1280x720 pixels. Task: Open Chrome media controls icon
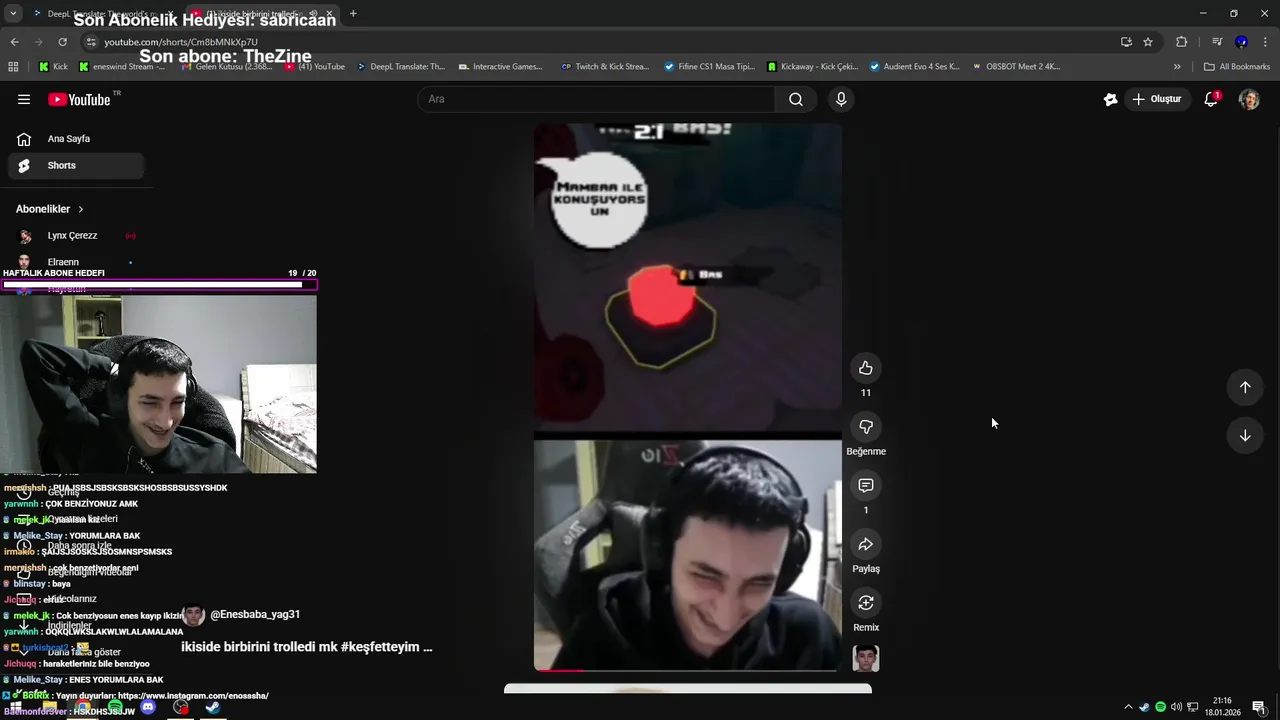pyautogui.click(x=1217, y=42)
